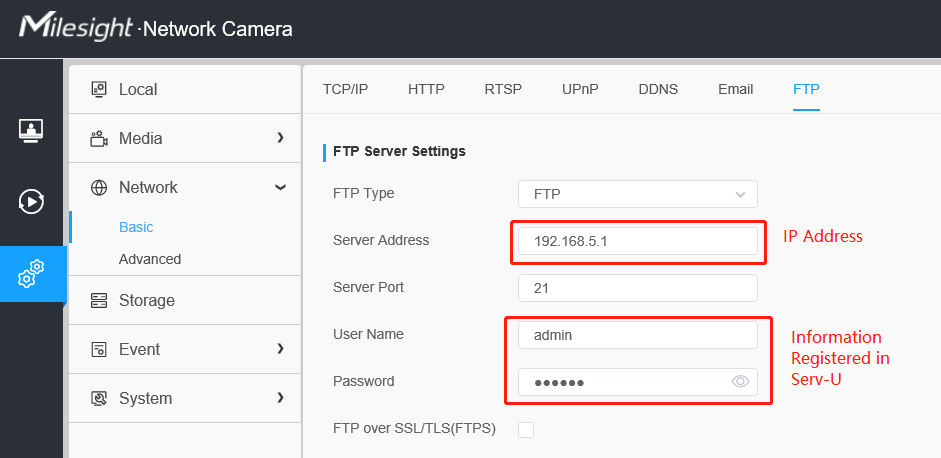This screenshot has width=941, height=458.
Task: Switch to the DDNS tab
Action: (658, 89)
